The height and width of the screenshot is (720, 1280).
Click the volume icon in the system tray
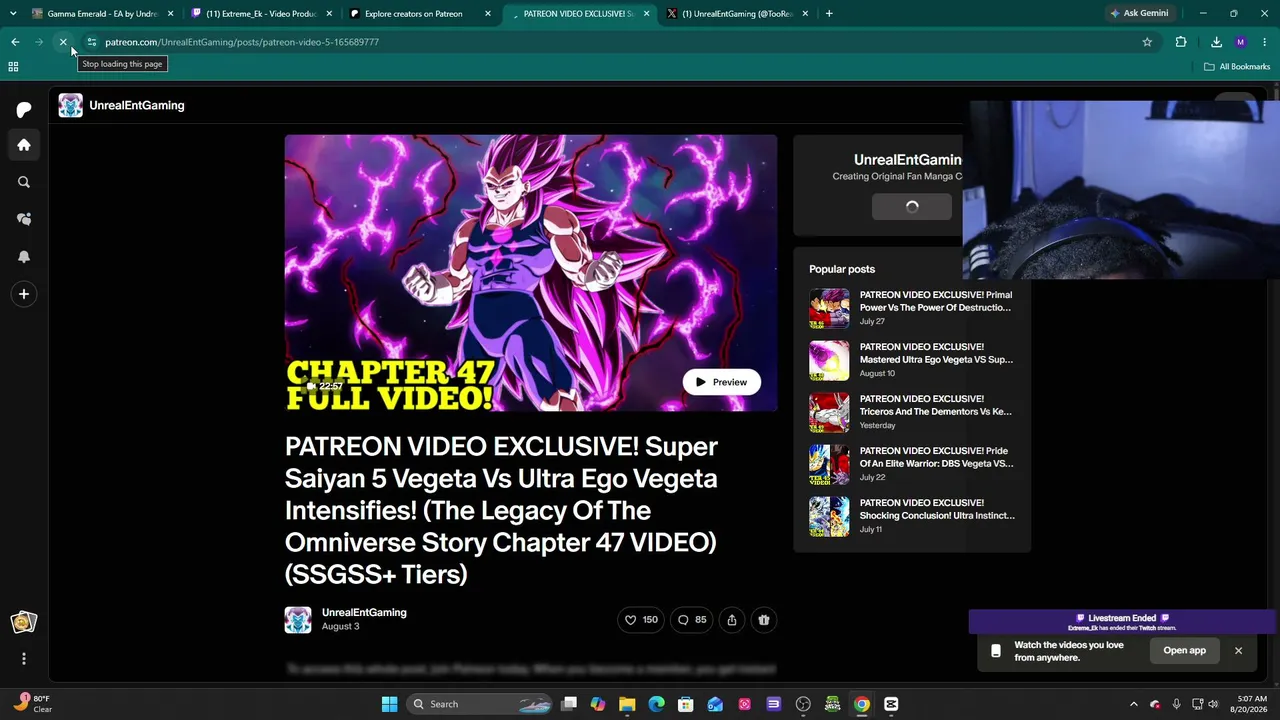click(x=1213, y=704)
